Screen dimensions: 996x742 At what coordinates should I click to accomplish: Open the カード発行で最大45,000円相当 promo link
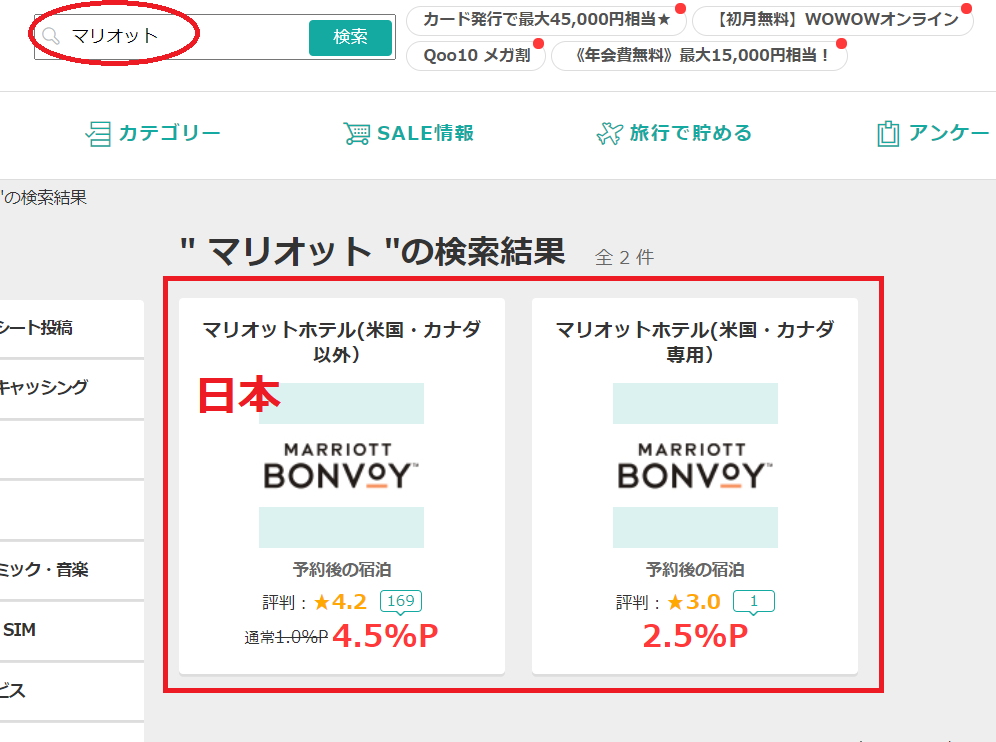pos(546,20)
